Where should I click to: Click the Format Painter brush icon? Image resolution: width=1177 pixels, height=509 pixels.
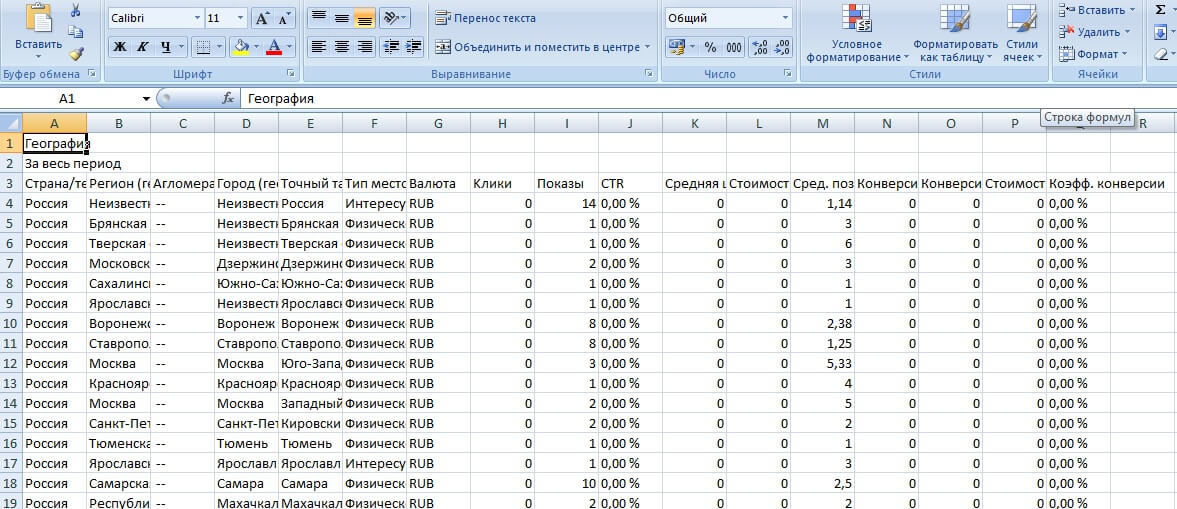76,53
